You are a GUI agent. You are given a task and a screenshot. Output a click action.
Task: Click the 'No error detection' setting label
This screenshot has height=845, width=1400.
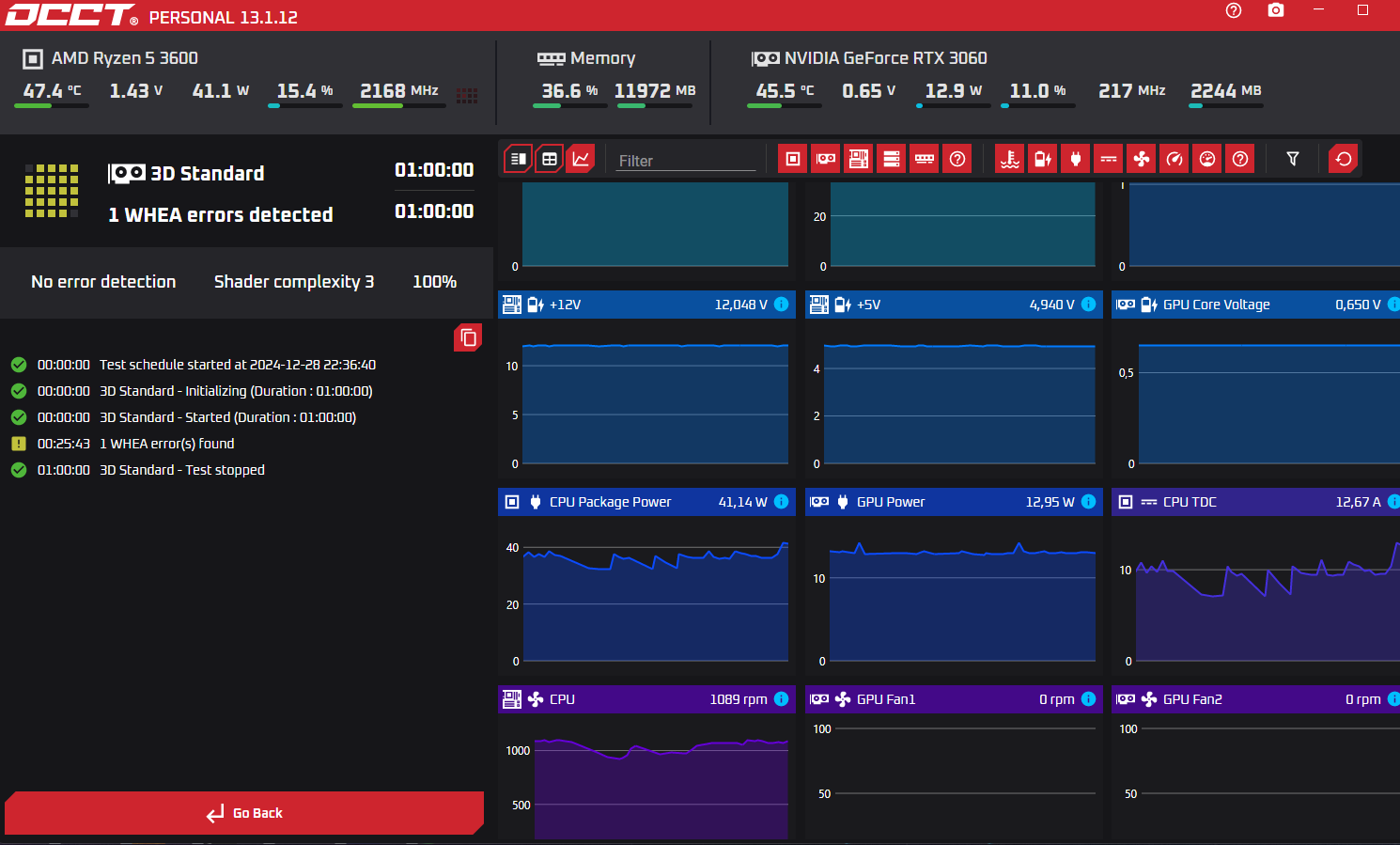(x=103, y=282)
